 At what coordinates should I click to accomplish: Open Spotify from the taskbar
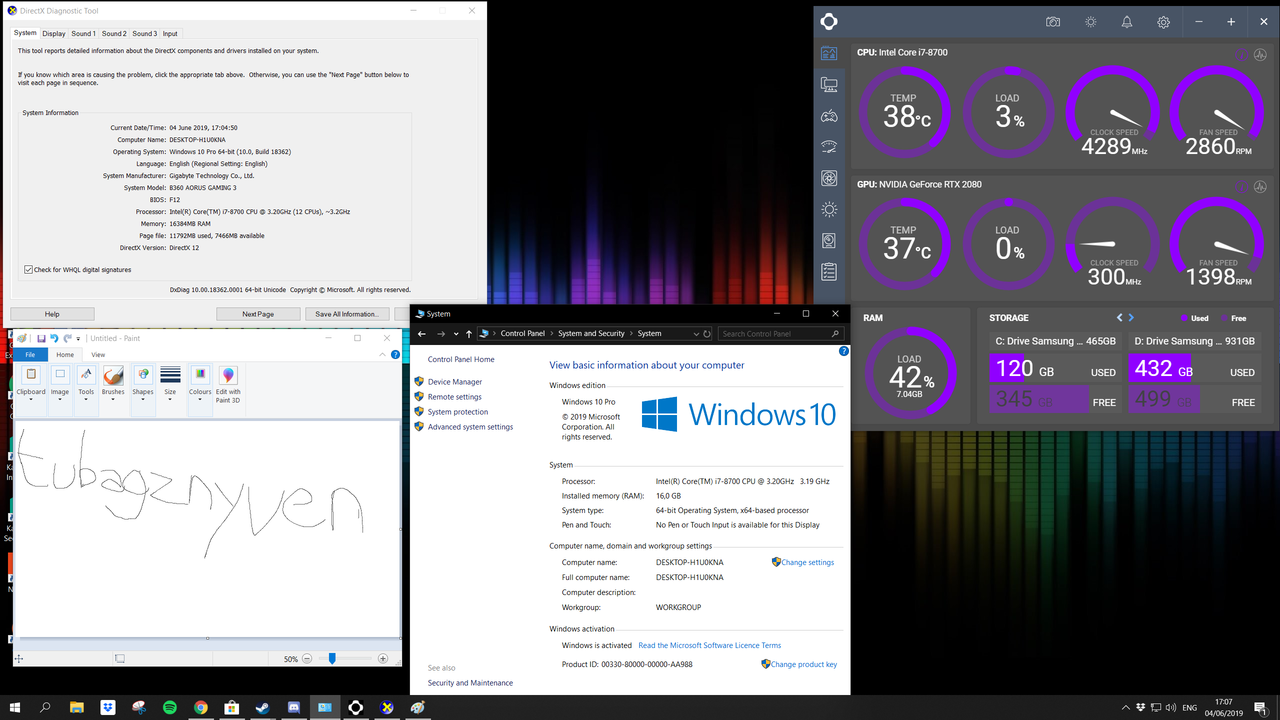pos(170,707)
